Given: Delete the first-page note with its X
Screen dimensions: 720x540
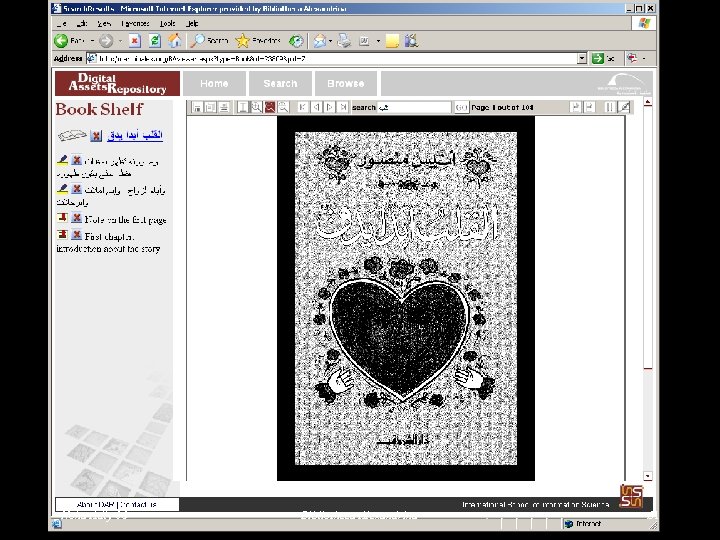Looking at the screenshot, I should tap(77, 217).
